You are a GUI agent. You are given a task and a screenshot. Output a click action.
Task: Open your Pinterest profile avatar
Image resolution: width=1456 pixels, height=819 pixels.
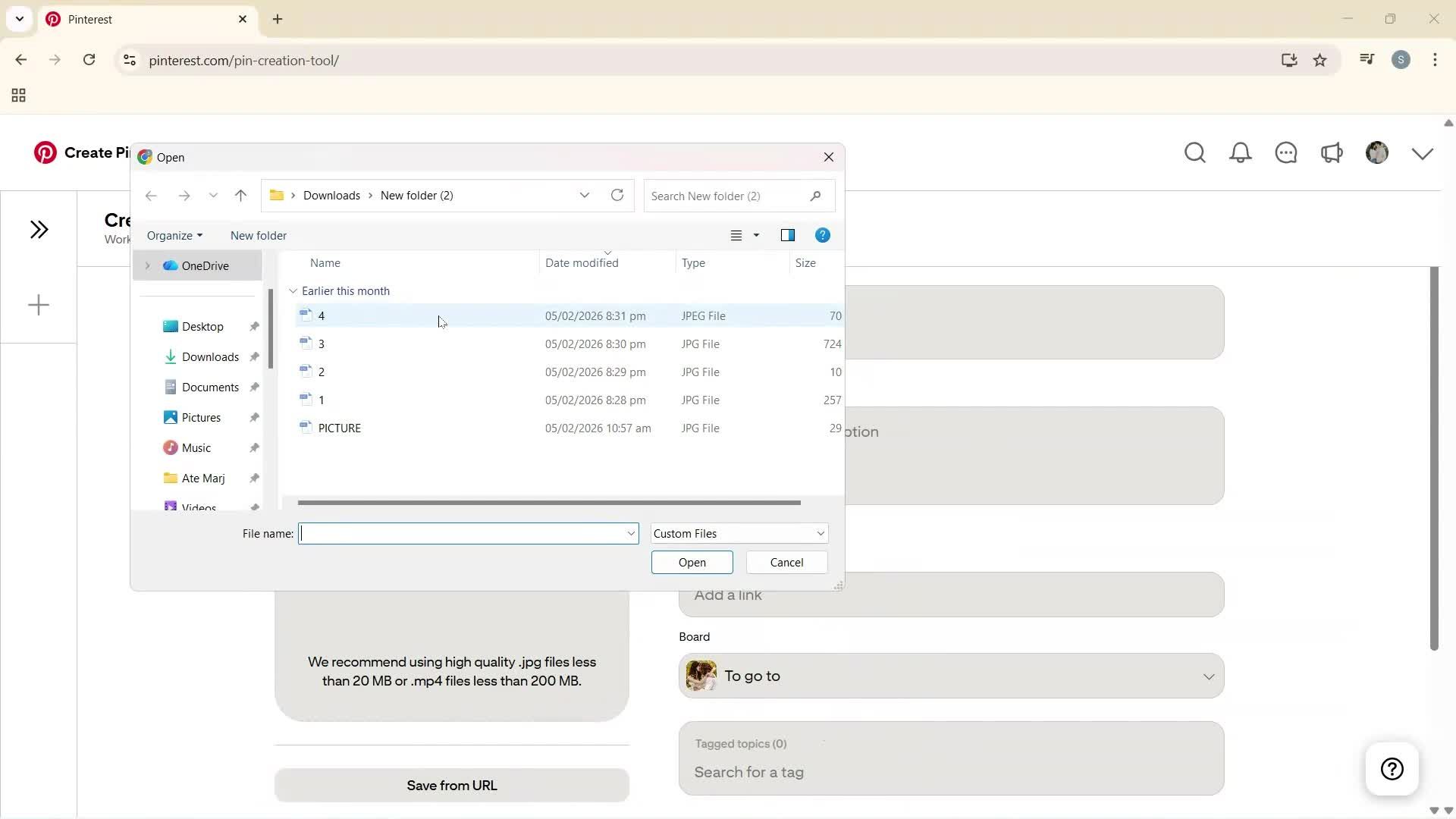point(1377,152)
